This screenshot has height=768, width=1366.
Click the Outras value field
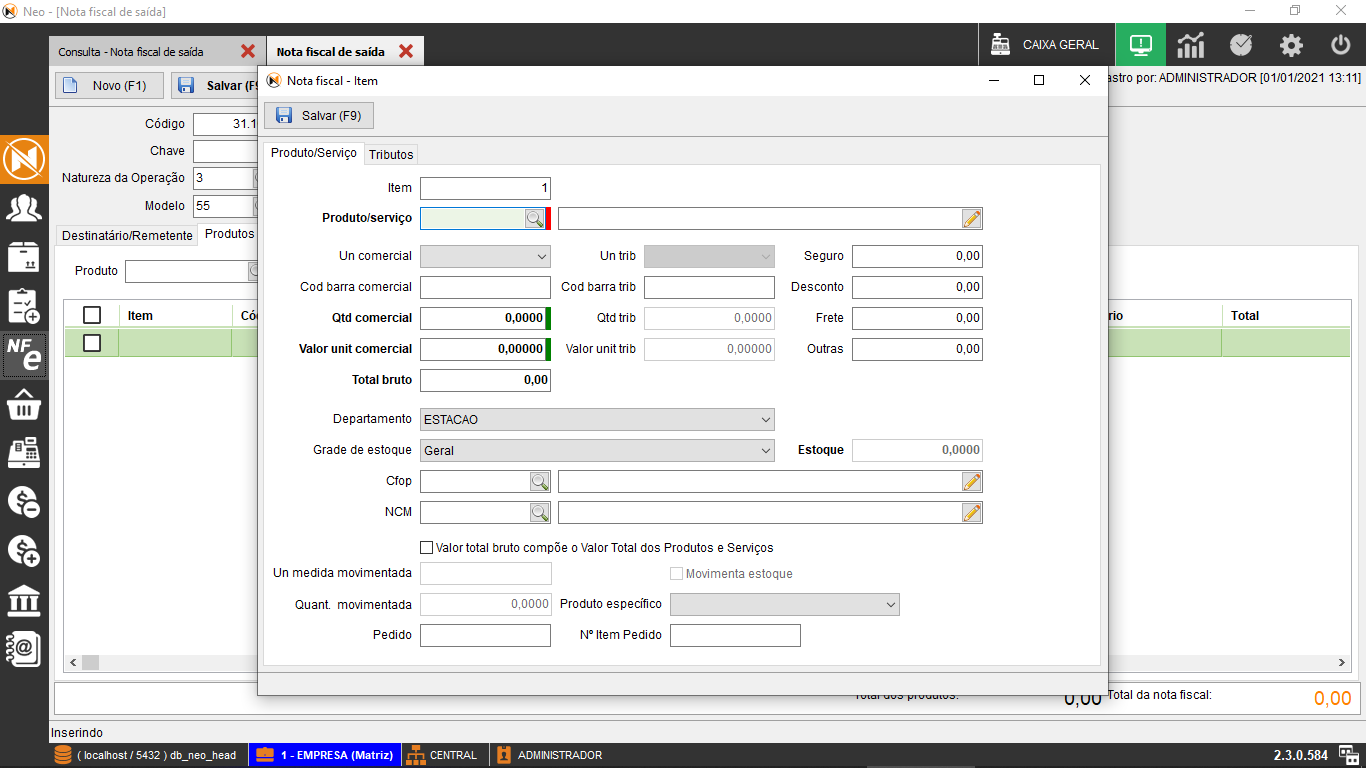point(917,349)
